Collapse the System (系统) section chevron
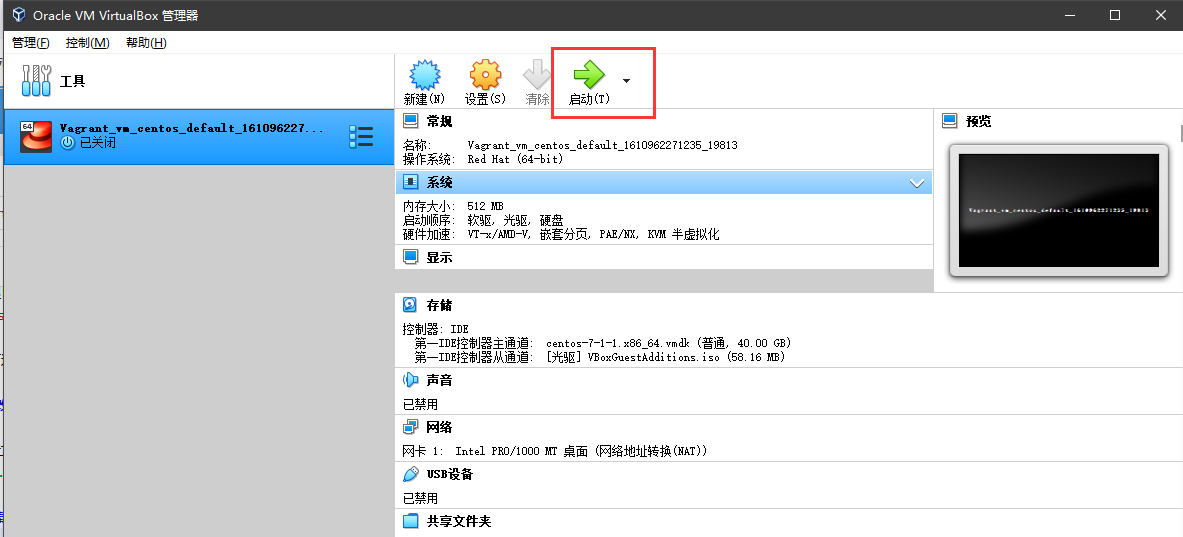Screen dimensions: 1183x537 [x=917, y=183]
